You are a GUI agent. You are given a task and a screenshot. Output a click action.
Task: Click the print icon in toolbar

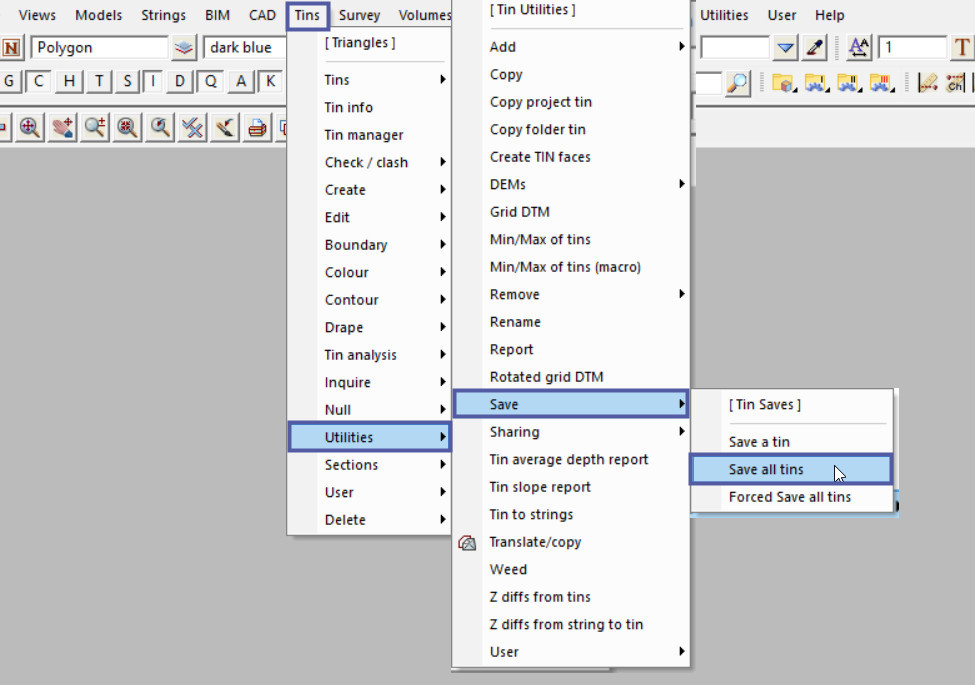point(257,127)
